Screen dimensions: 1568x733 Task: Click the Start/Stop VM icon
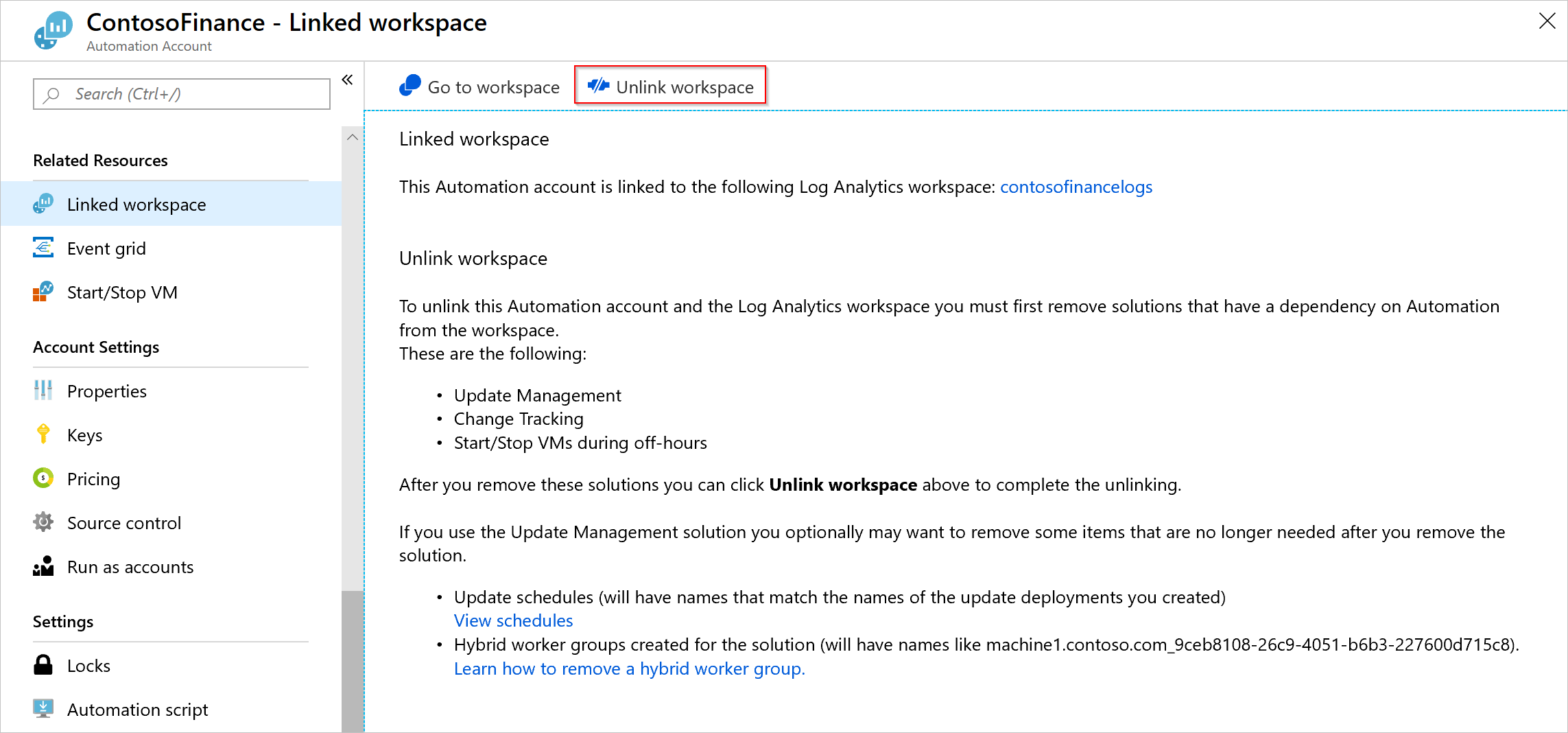[43, 292]
